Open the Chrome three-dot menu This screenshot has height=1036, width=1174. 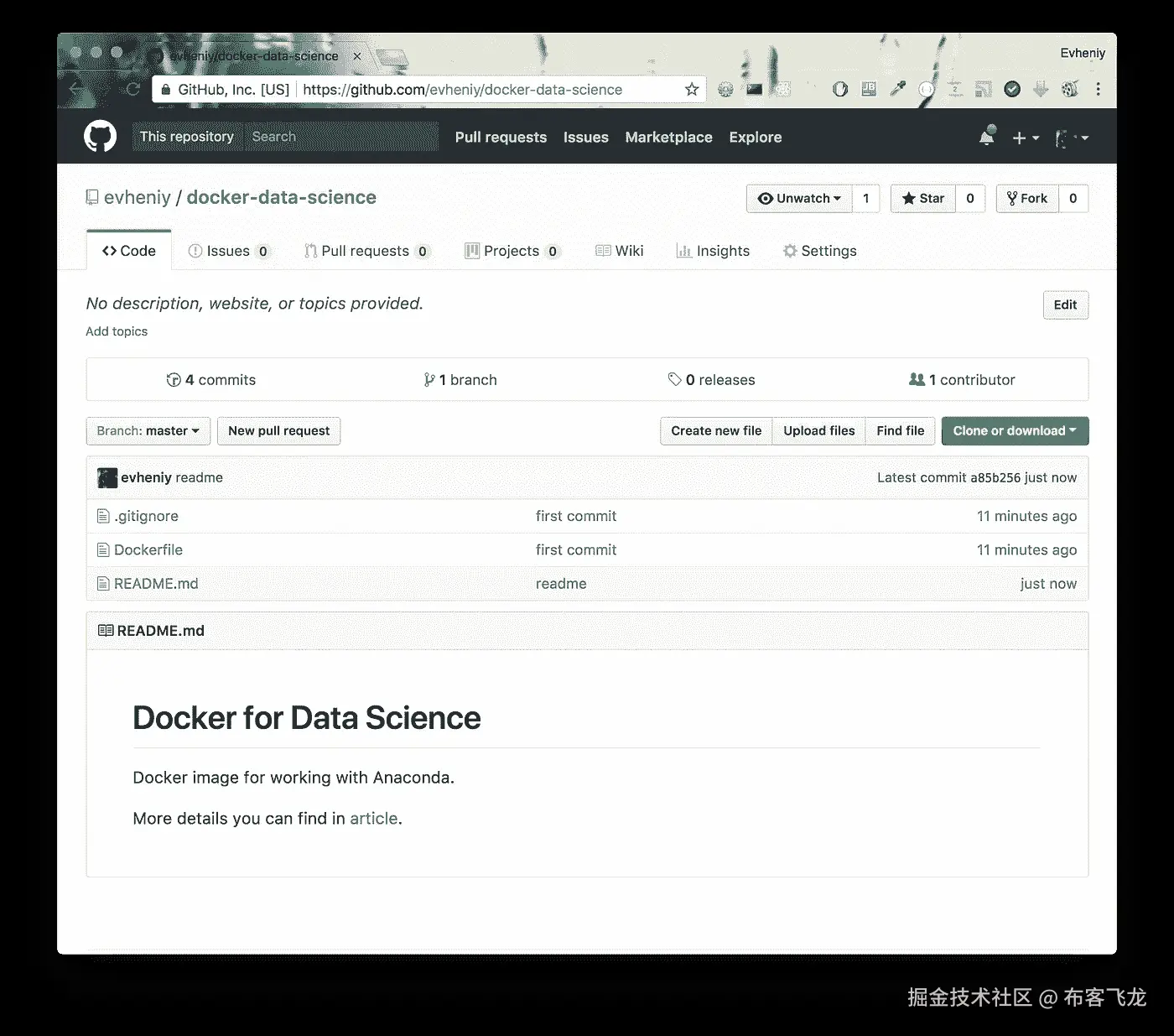[x=1098, y=89]
